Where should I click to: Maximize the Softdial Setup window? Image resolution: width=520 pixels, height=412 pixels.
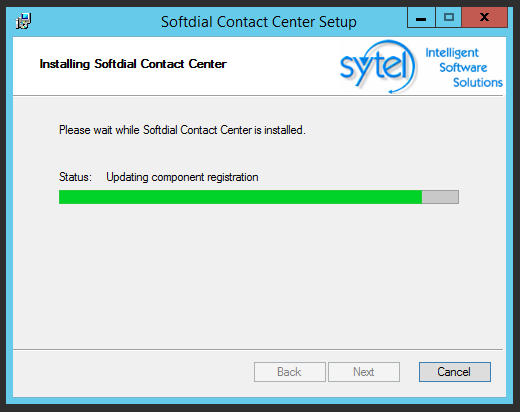[448, 18]
